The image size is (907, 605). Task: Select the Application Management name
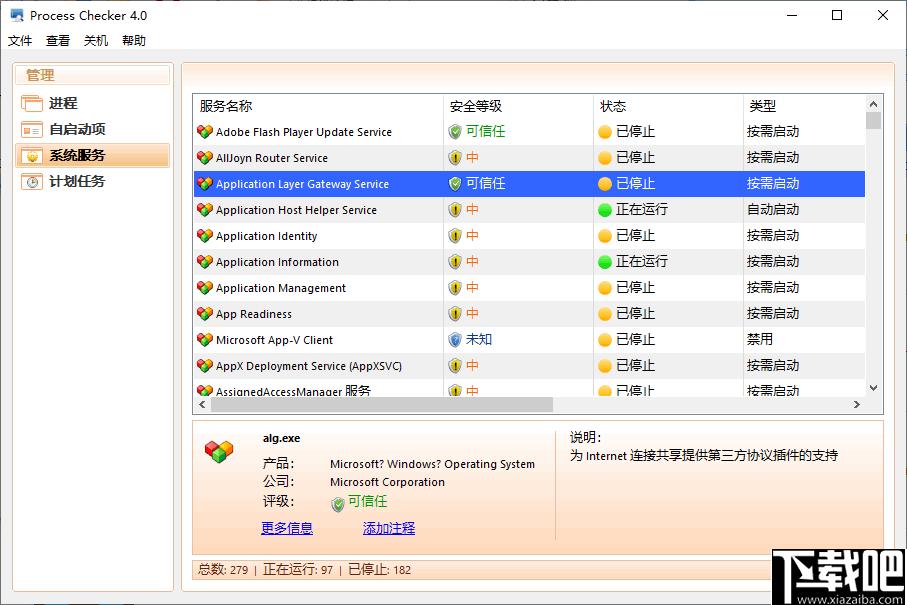pyautogui.click(x=281, y=288)
